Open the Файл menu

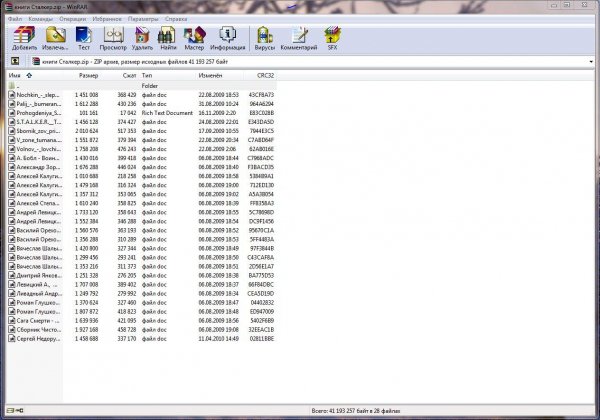(15, 19)
